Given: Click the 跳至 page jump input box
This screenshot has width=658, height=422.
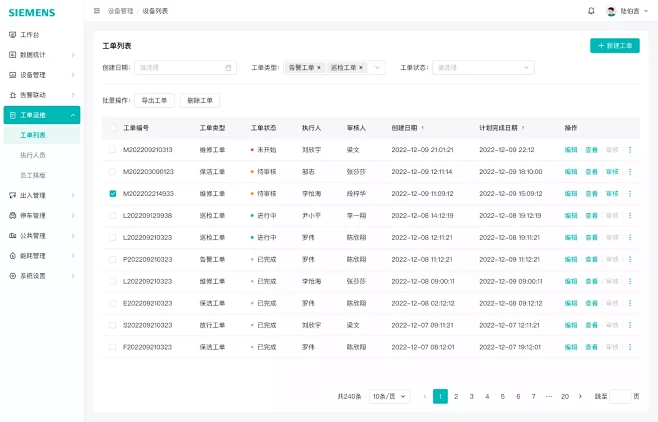Looking at the screenshot, I should click(x=620, y=396).
